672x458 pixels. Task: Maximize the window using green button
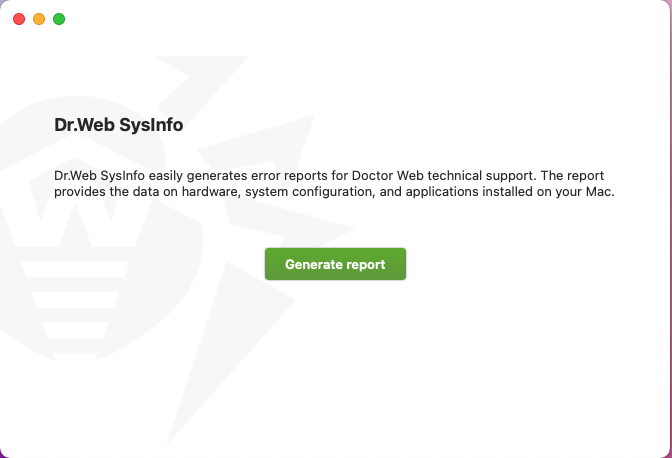[x=59, y=19]
